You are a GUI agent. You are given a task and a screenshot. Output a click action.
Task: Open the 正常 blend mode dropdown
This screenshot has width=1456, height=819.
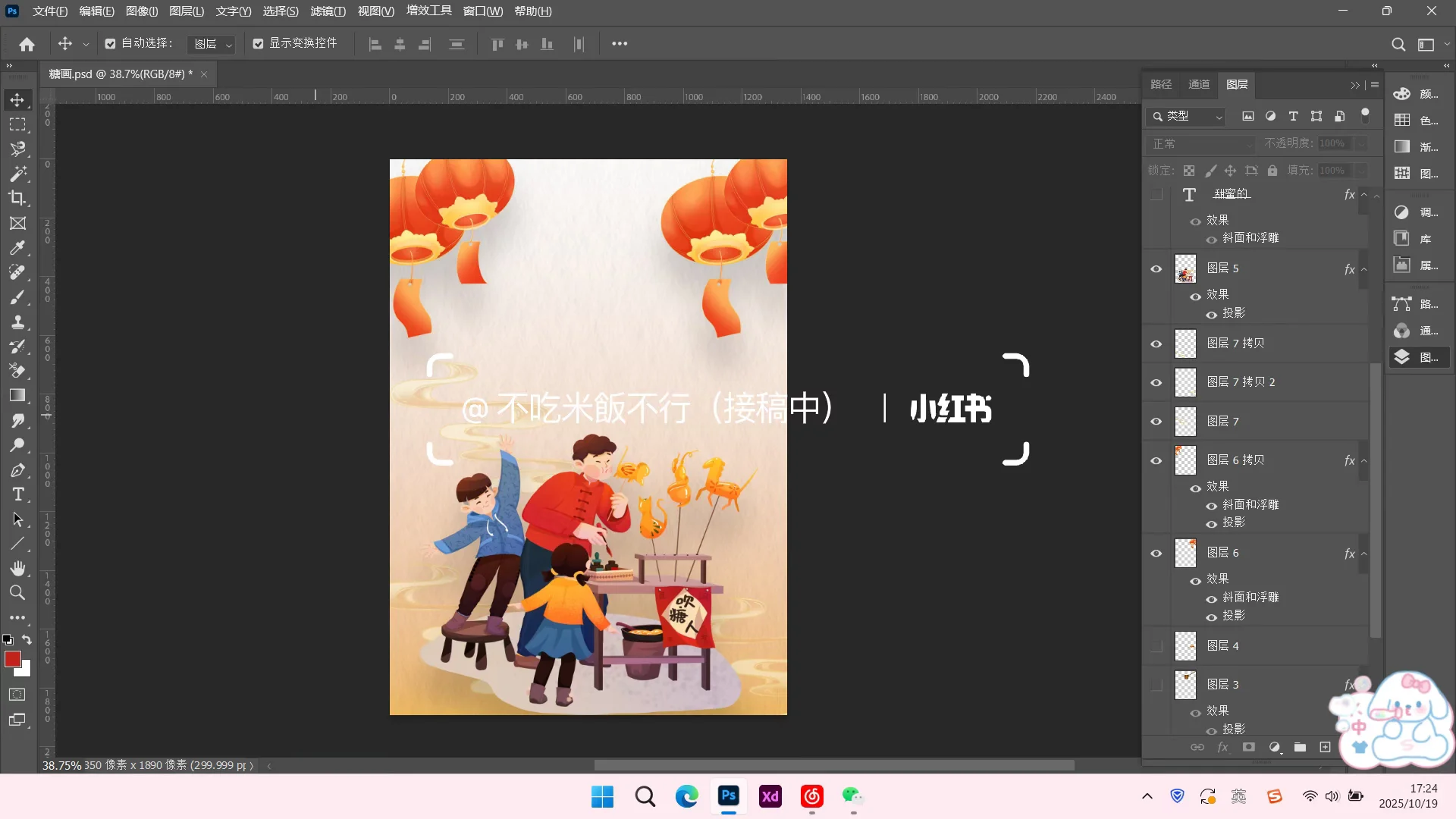(1200, 143)
